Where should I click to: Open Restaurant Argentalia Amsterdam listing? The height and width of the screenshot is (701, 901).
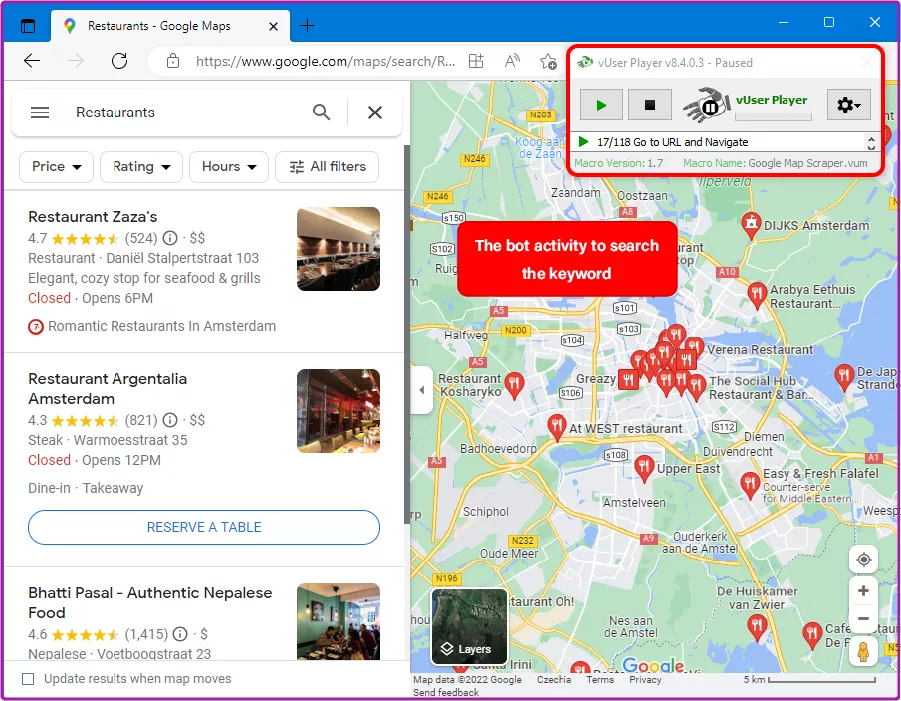point(107,389)
